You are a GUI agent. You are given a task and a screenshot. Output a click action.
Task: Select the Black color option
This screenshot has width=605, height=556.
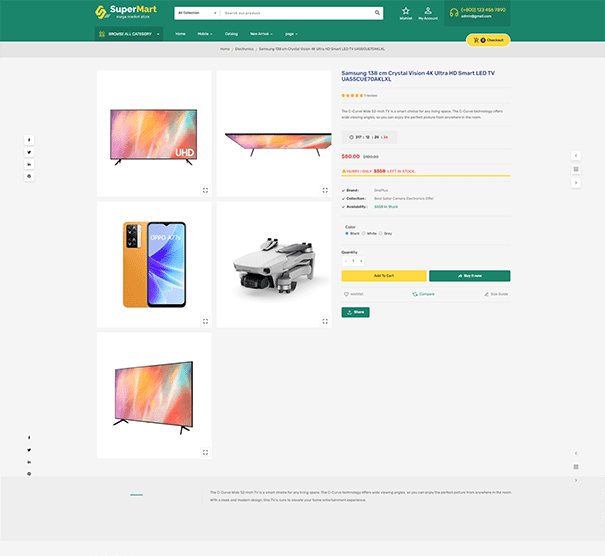346,233
